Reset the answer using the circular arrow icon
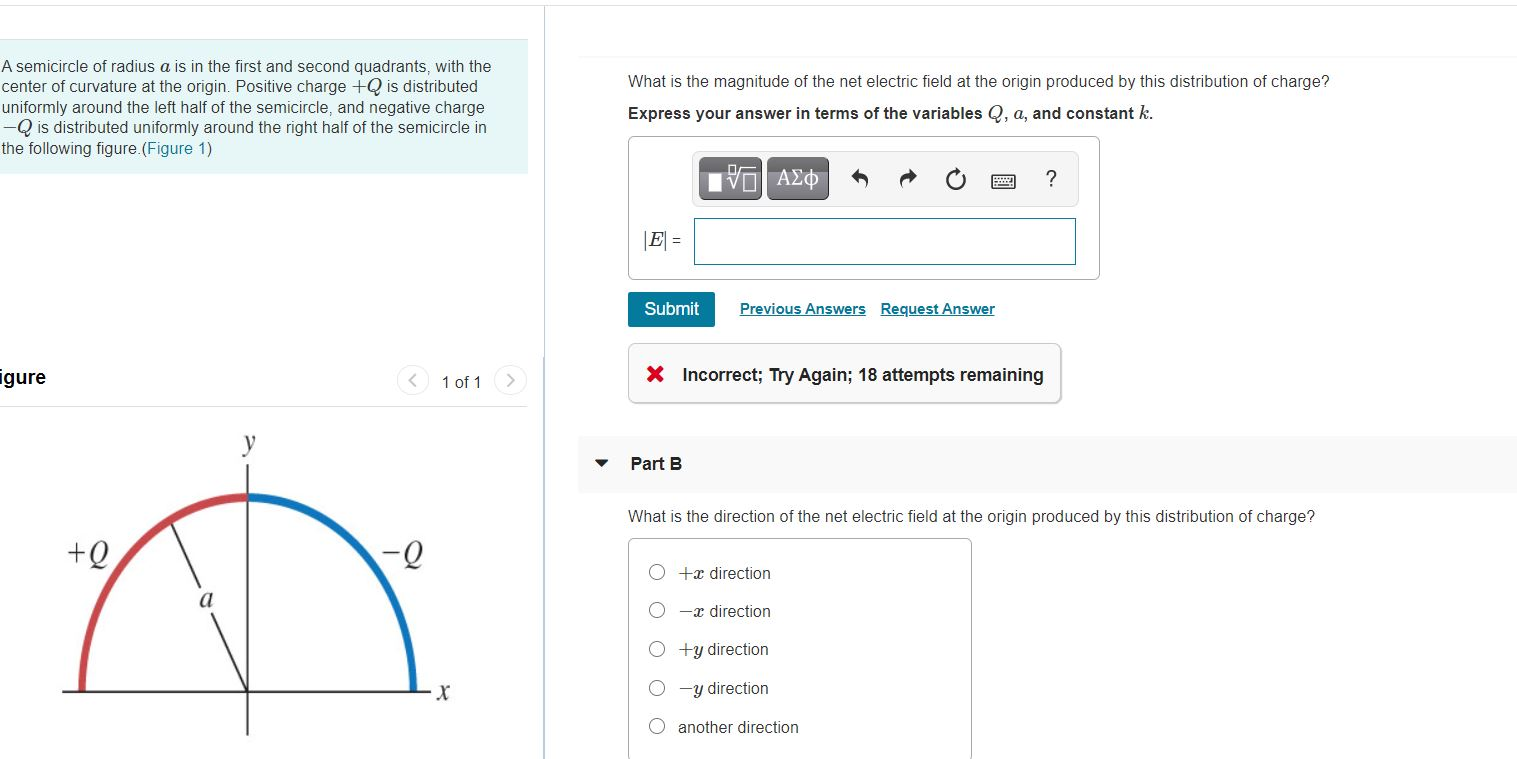This screenshot has height=759, width=1517. tap(954, 178)
